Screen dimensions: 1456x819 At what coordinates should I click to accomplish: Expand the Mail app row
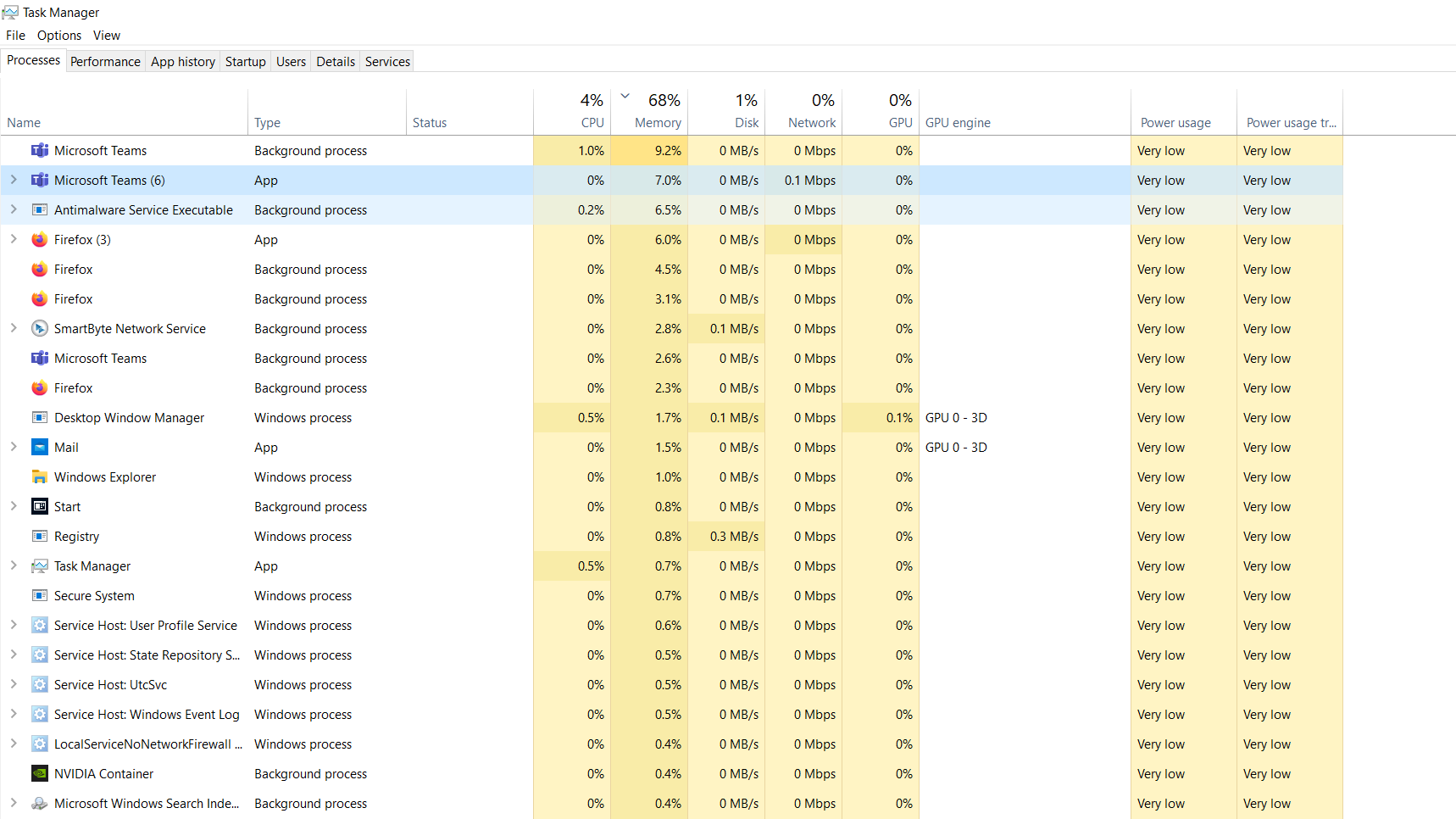pyautogui.click(x=14, y=447)
